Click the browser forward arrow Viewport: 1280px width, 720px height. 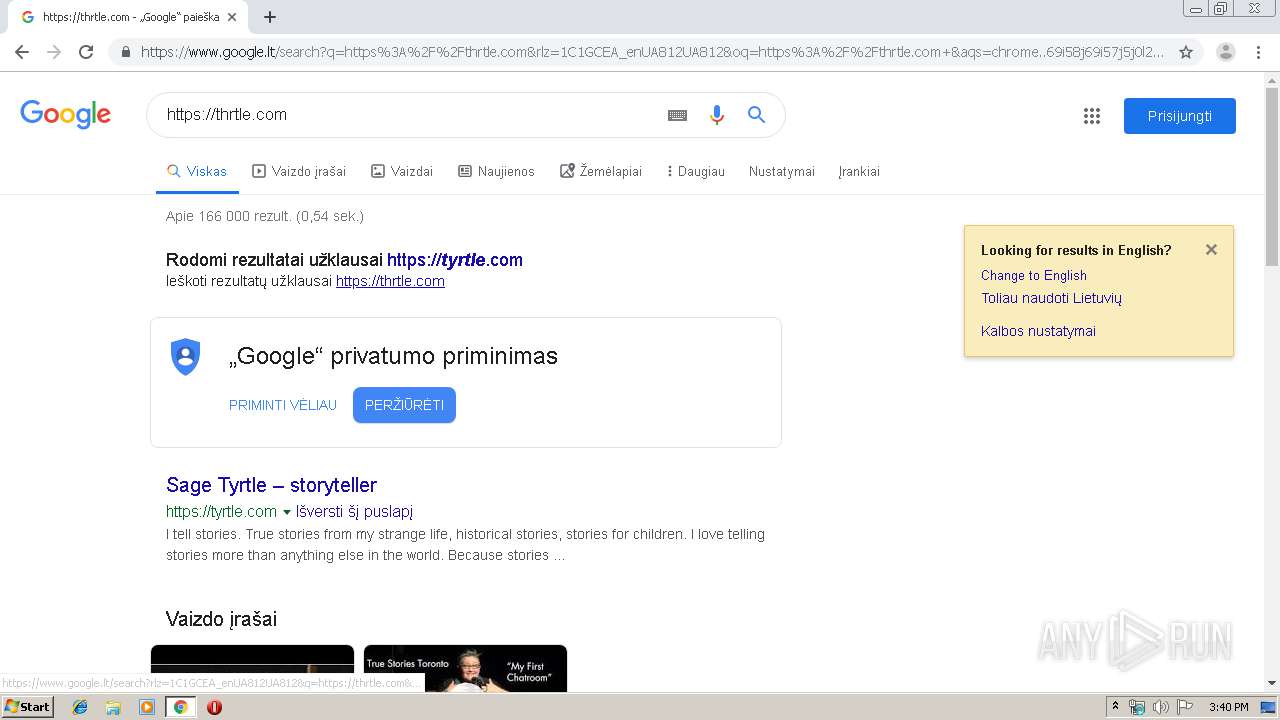[54, 52]
